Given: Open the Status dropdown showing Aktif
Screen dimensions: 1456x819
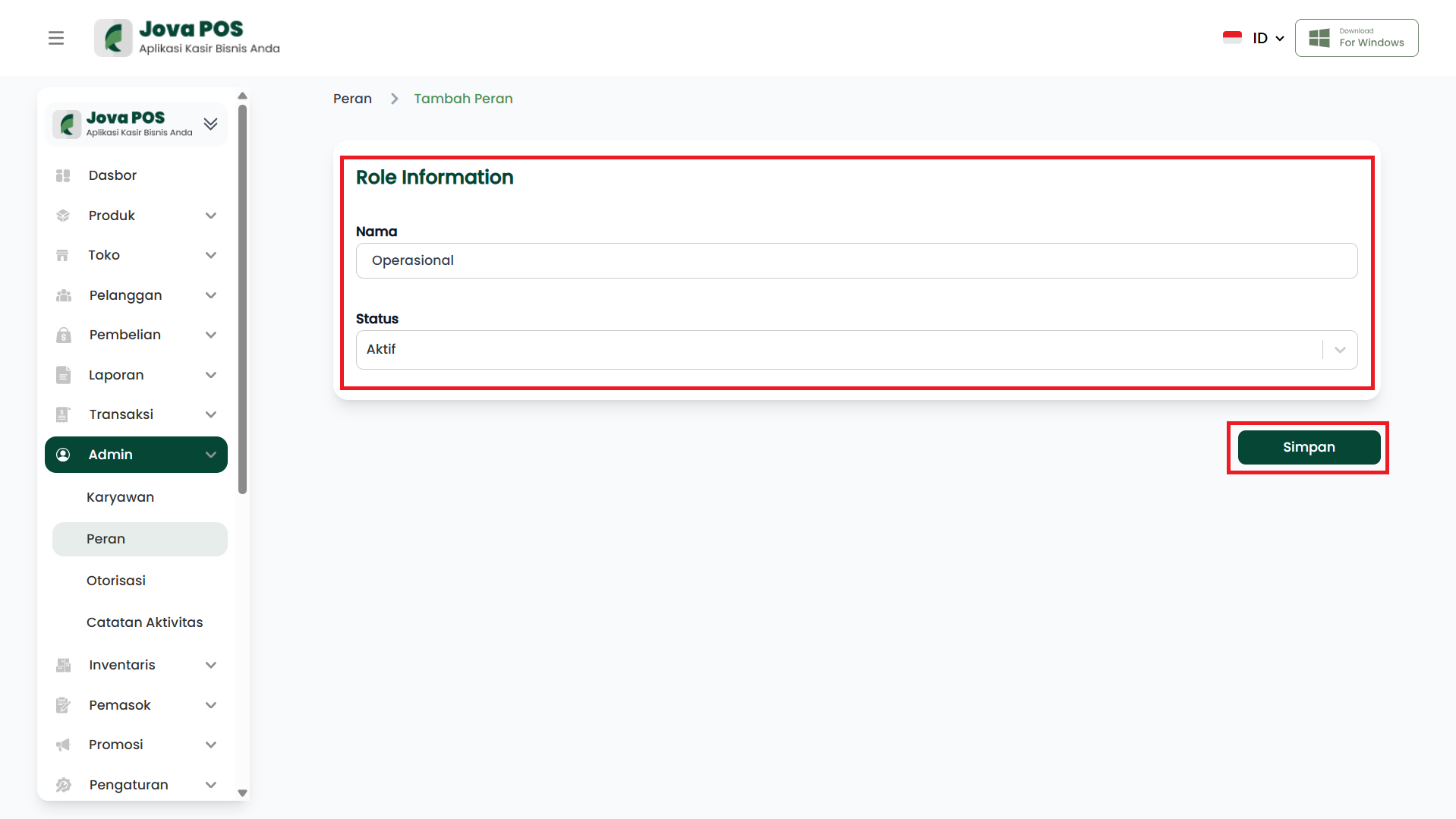Looking at the screenshot, I should click(x=856, y=350).
